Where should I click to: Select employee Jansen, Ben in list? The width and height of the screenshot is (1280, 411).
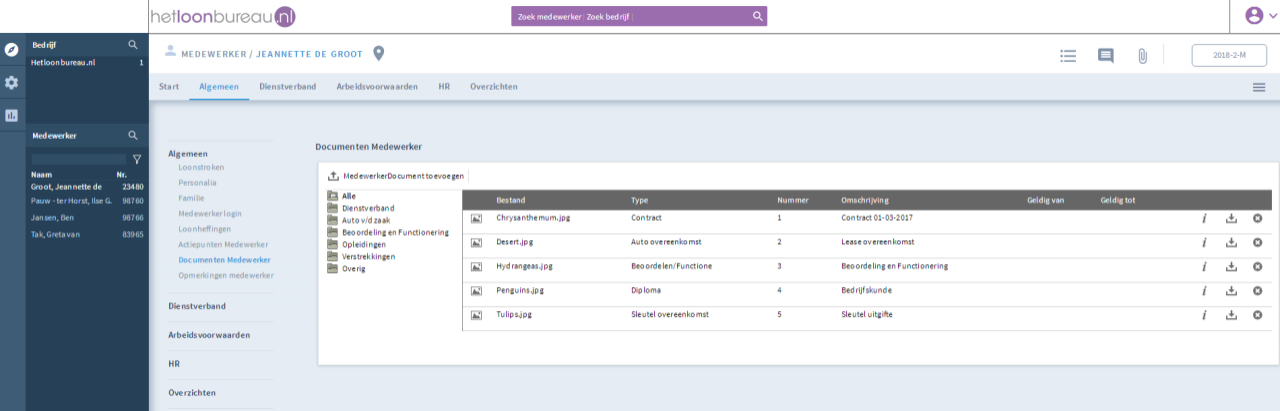pyautogui.click(x=52, y=217)
